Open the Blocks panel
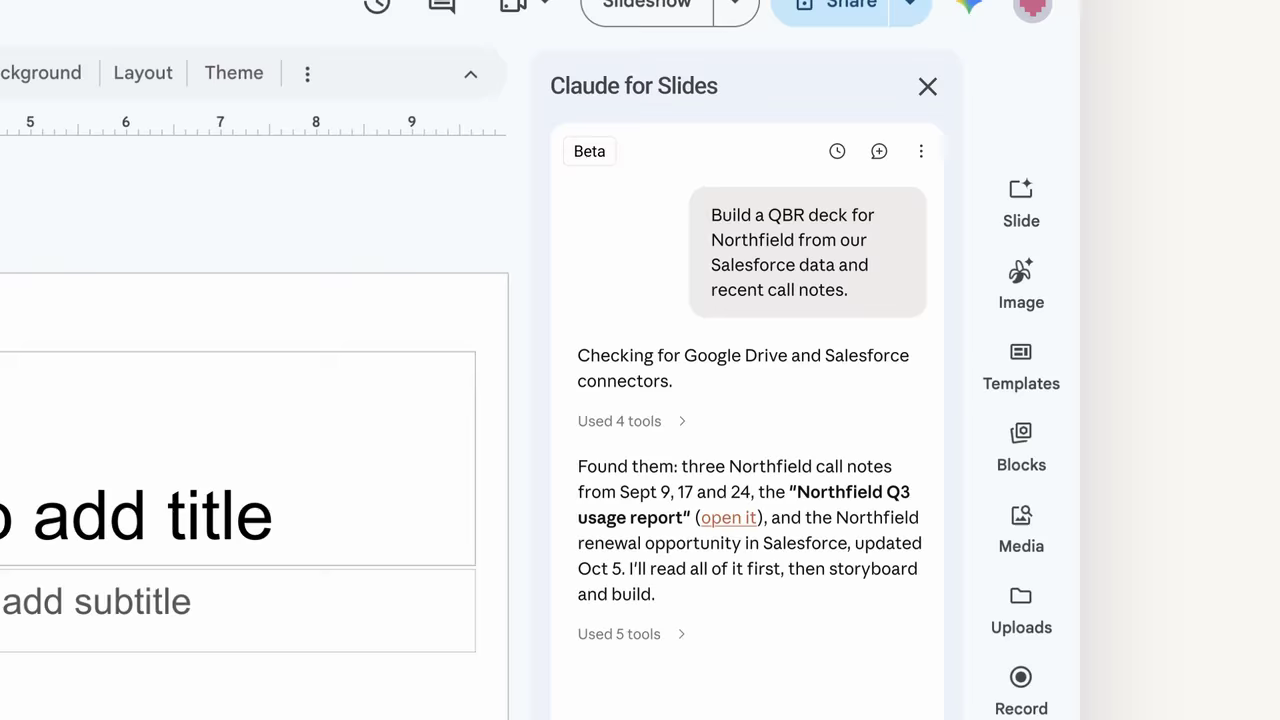This screenshot has height=720, width=1280. click(x=1021, y=448)
